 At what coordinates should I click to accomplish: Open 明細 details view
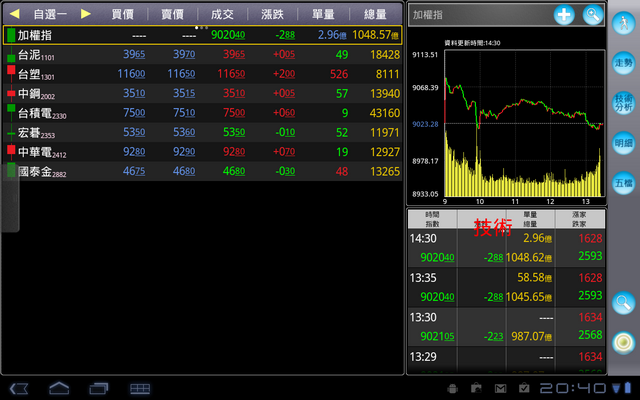pyautogui.click(x=623, y=142)
